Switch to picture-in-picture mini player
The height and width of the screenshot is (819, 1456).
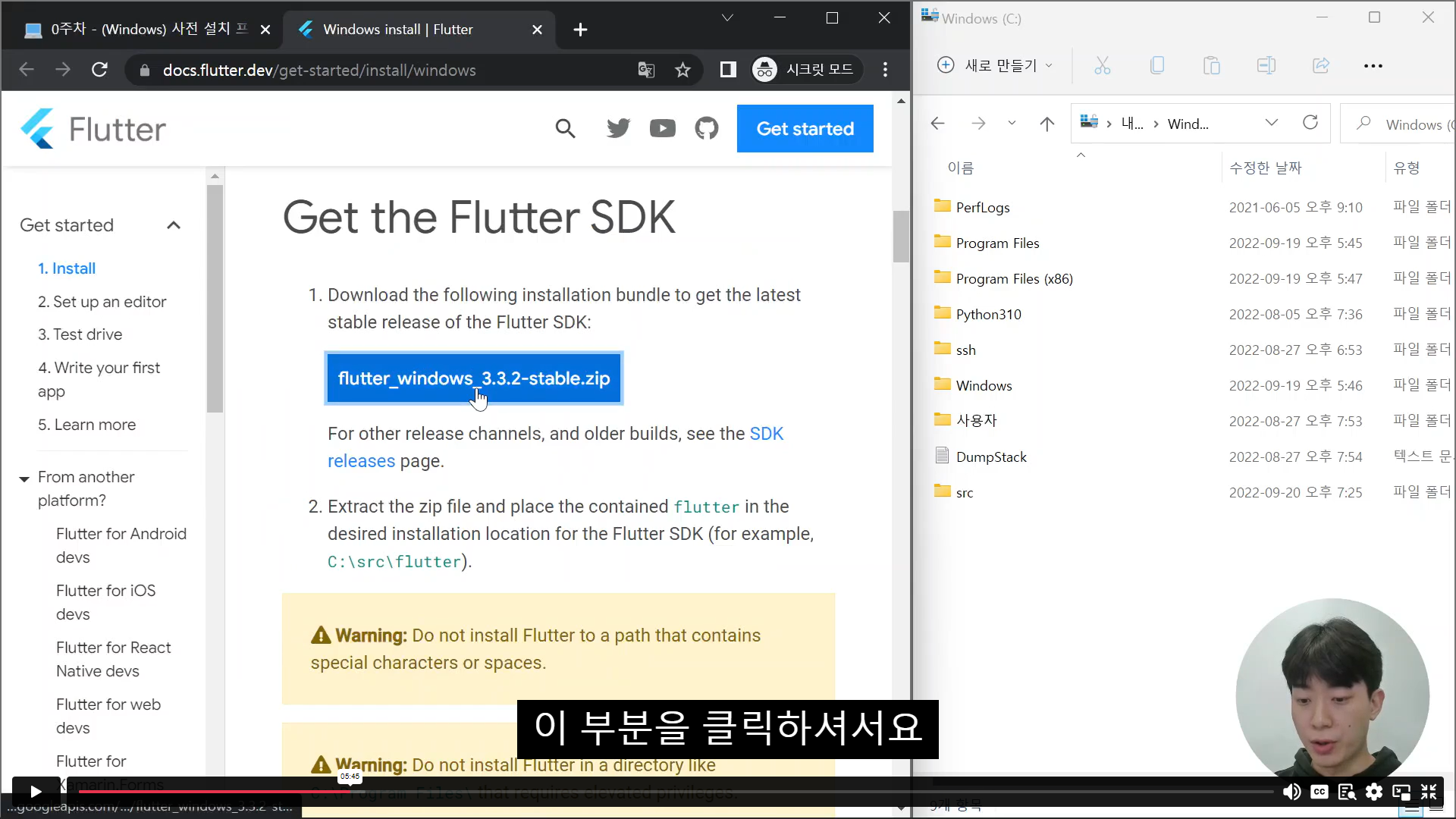[1401, 792]
